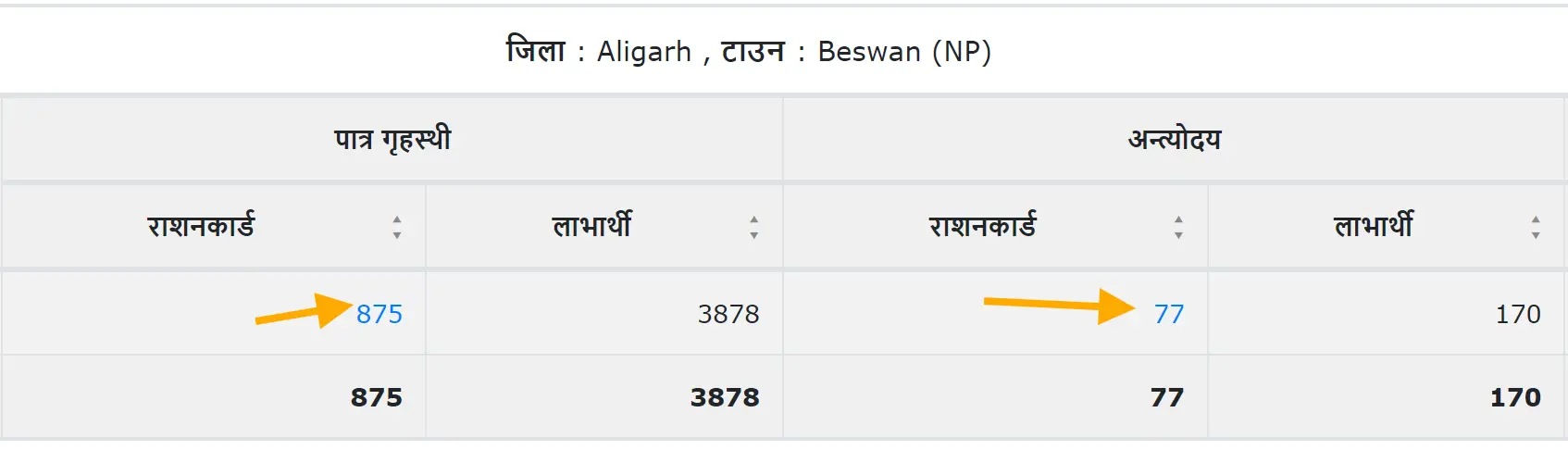Click the non-bold 170 beneficiaries cell
Screen dimensions: 1568x450
[x=1518, y=315]
